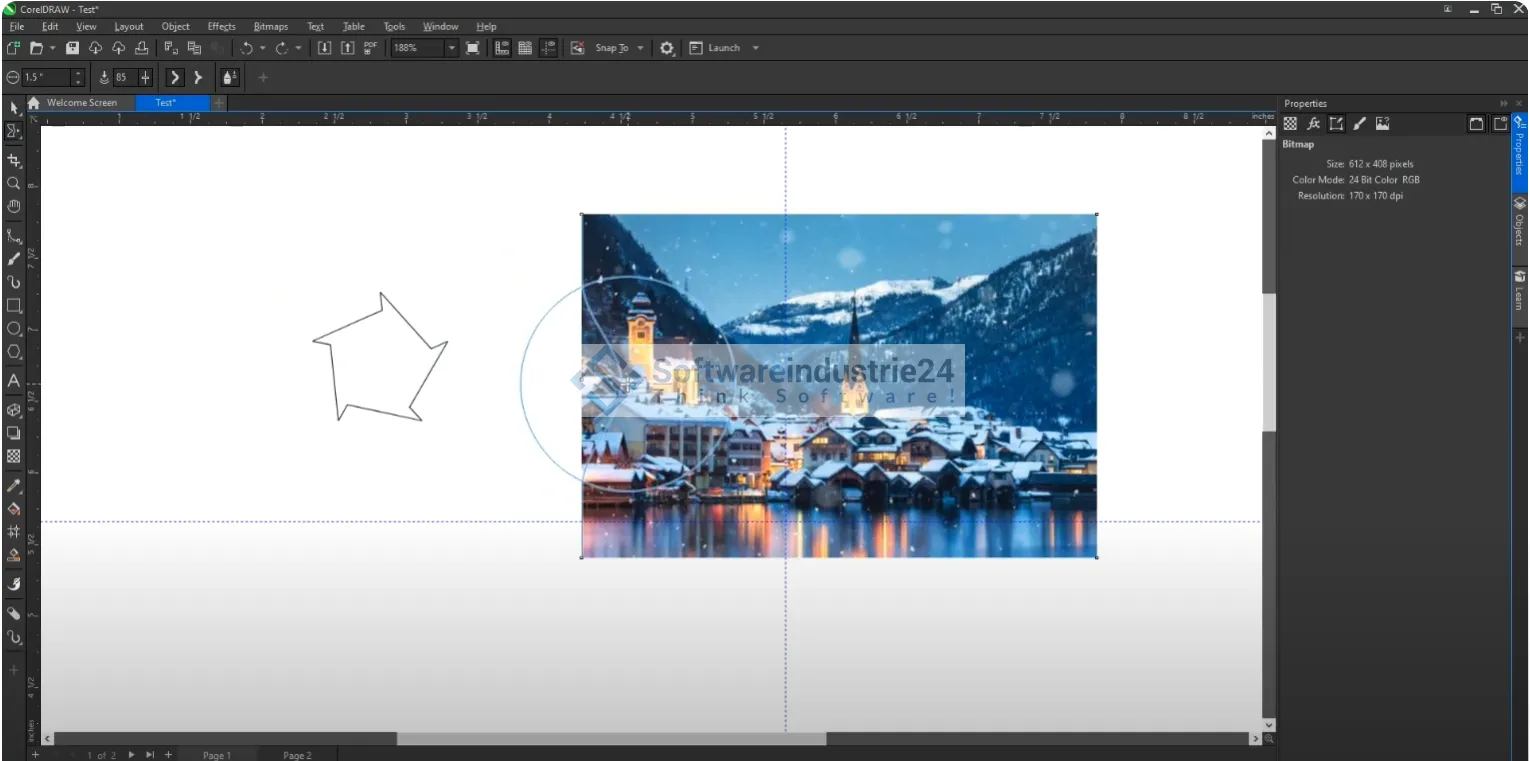Expand the Launch dropdown arrow
Image resolution: width=1530 pixels, height=761 pixels.
pyautogui.click(x=755, y=48)
